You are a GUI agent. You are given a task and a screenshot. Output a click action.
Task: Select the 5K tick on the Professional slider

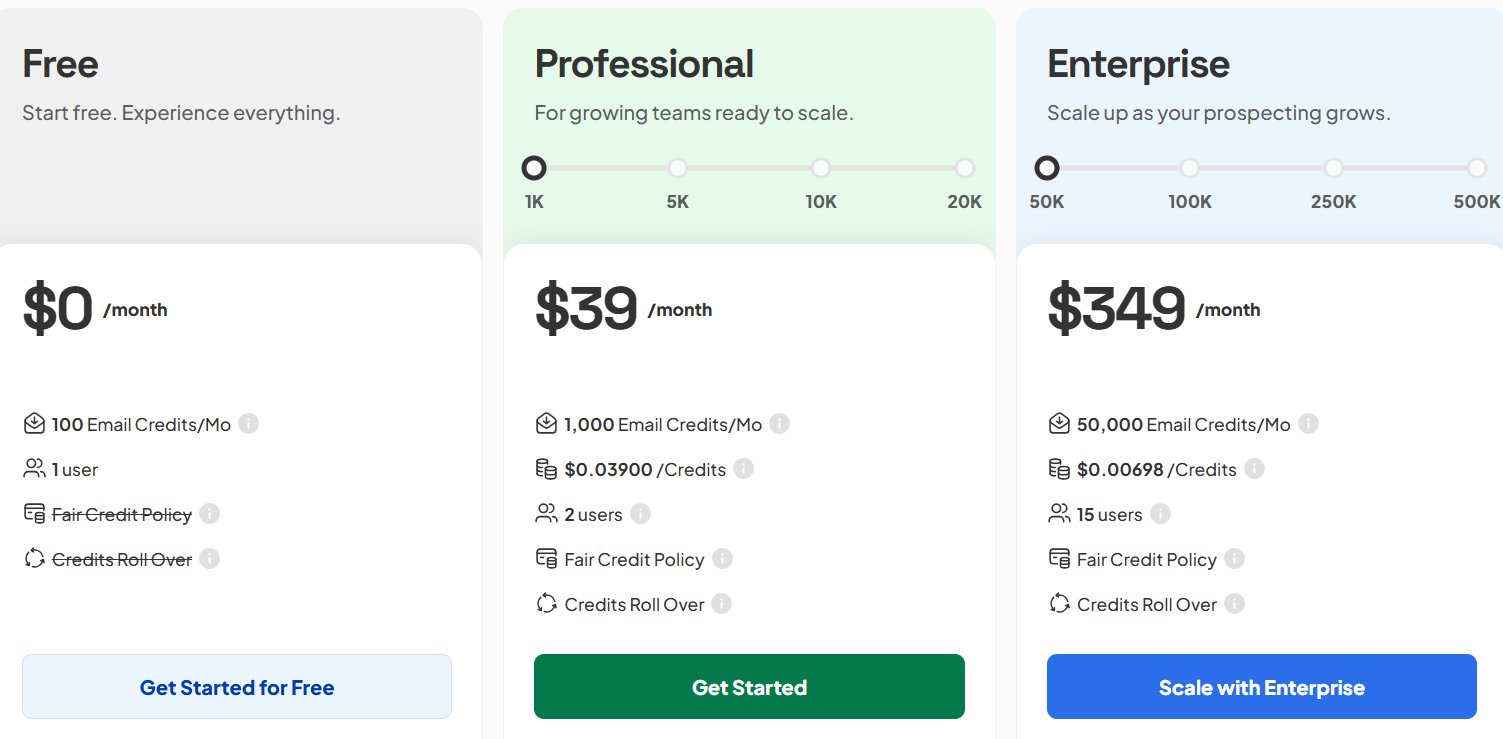click(x=677, y=168)
